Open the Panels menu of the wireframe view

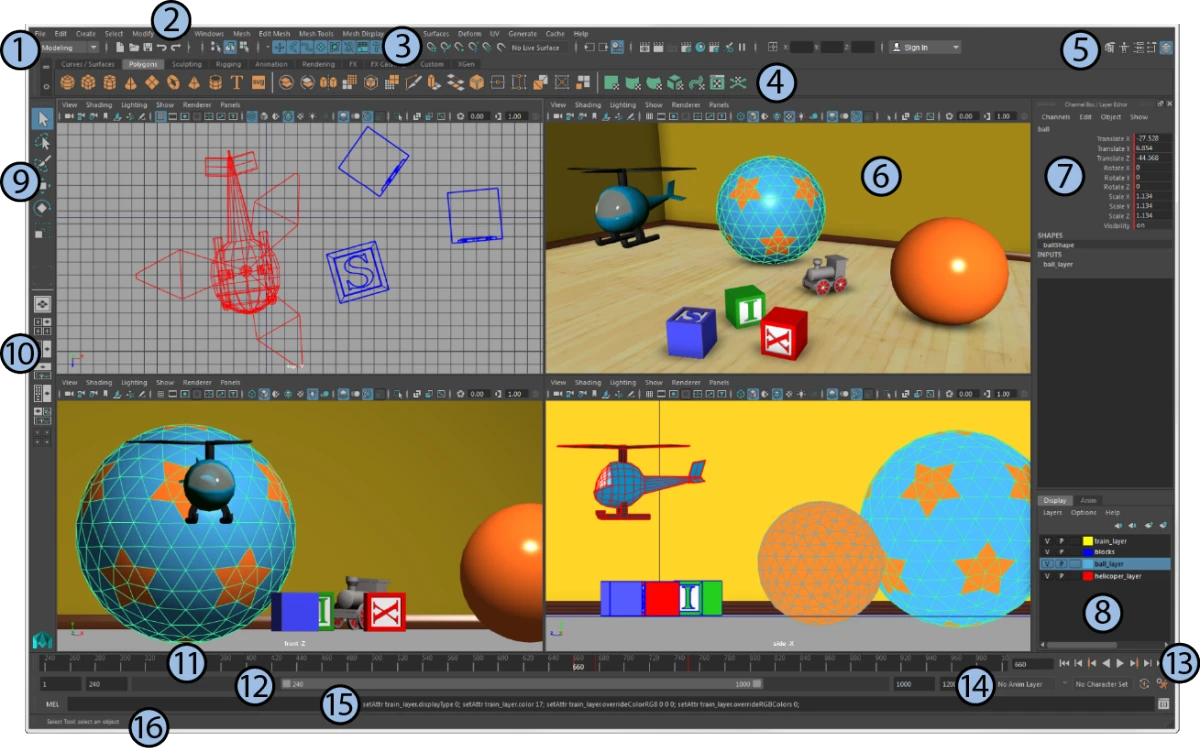click(x=230, y=104)
